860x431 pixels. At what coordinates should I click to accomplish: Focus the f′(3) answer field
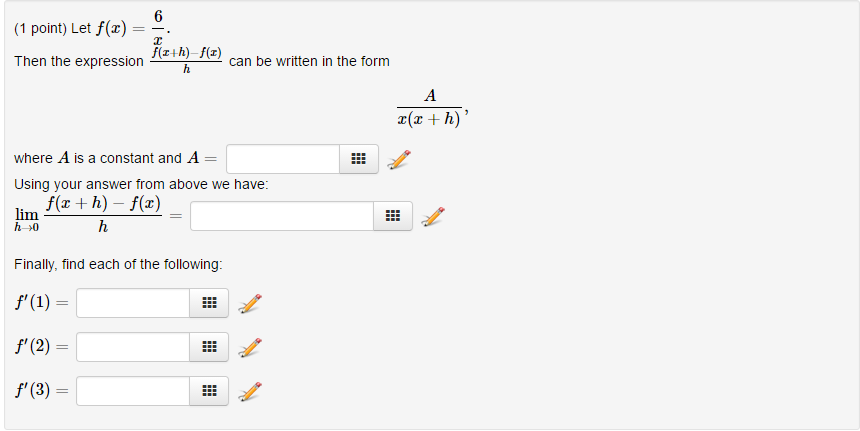tap(133, 391)
